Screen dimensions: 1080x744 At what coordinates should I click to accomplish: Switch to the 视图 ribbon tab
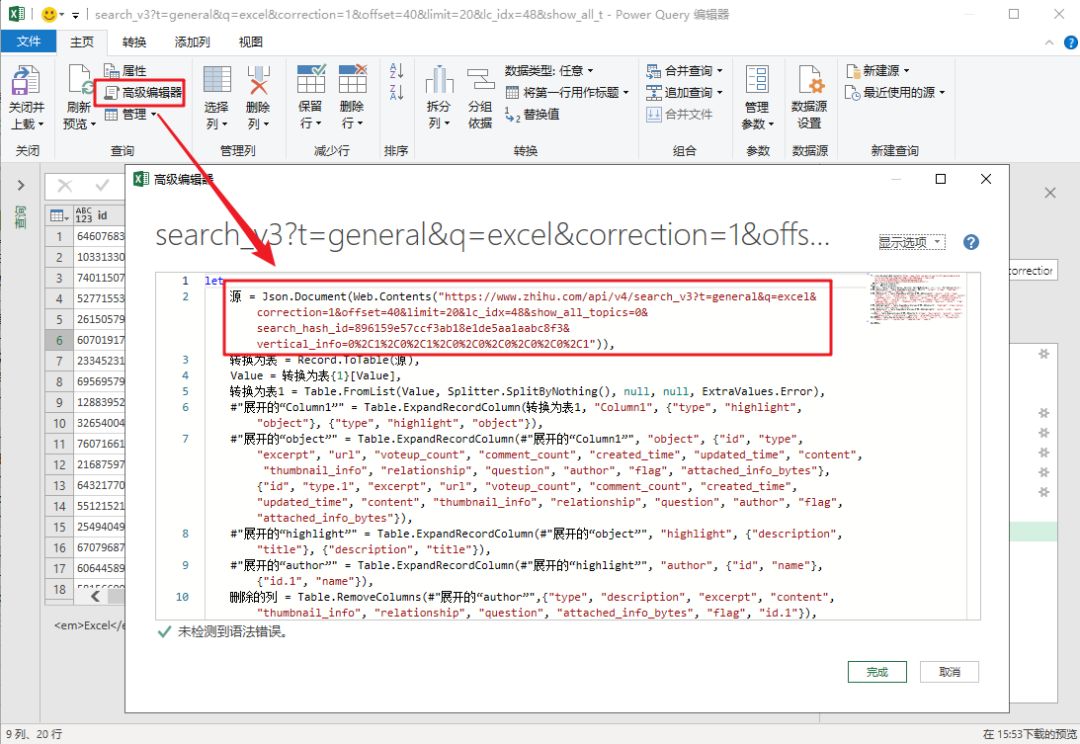(x=250, y=41)
